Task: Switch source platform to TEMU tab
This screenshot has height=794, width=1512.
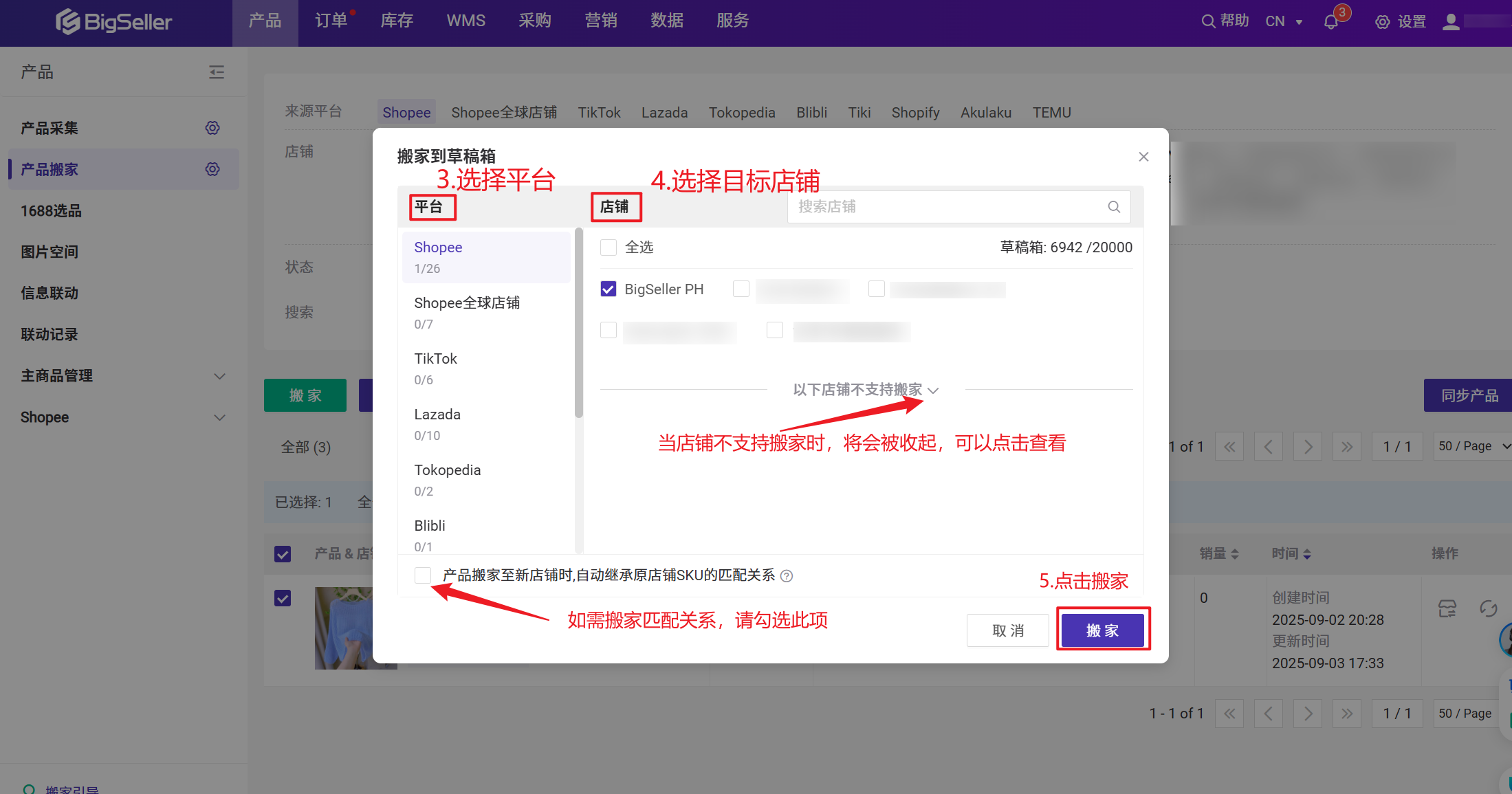Action: [x=1051, y=113]
